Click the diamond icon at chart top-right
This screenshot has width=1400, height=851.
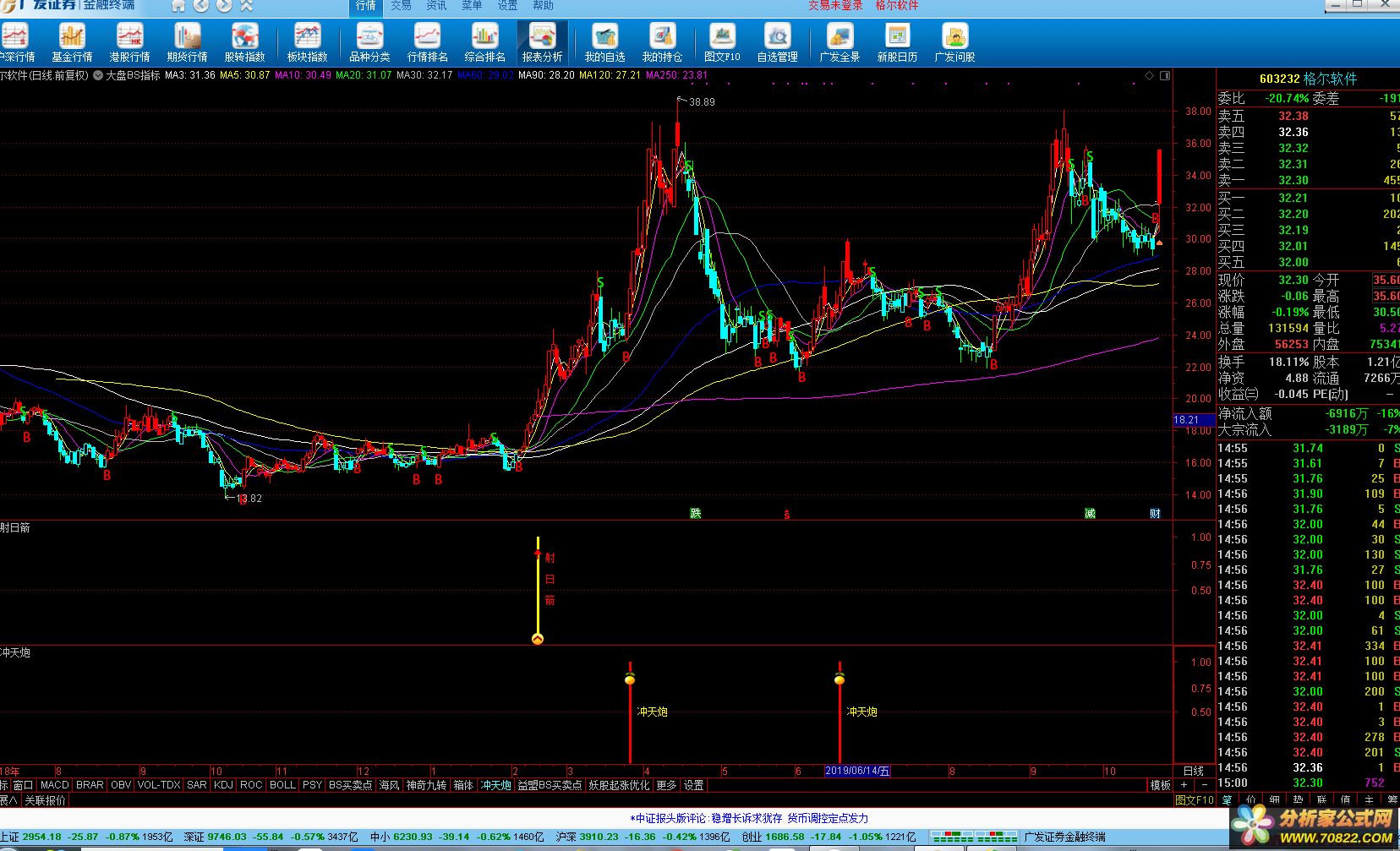(x=1150, y=75)
